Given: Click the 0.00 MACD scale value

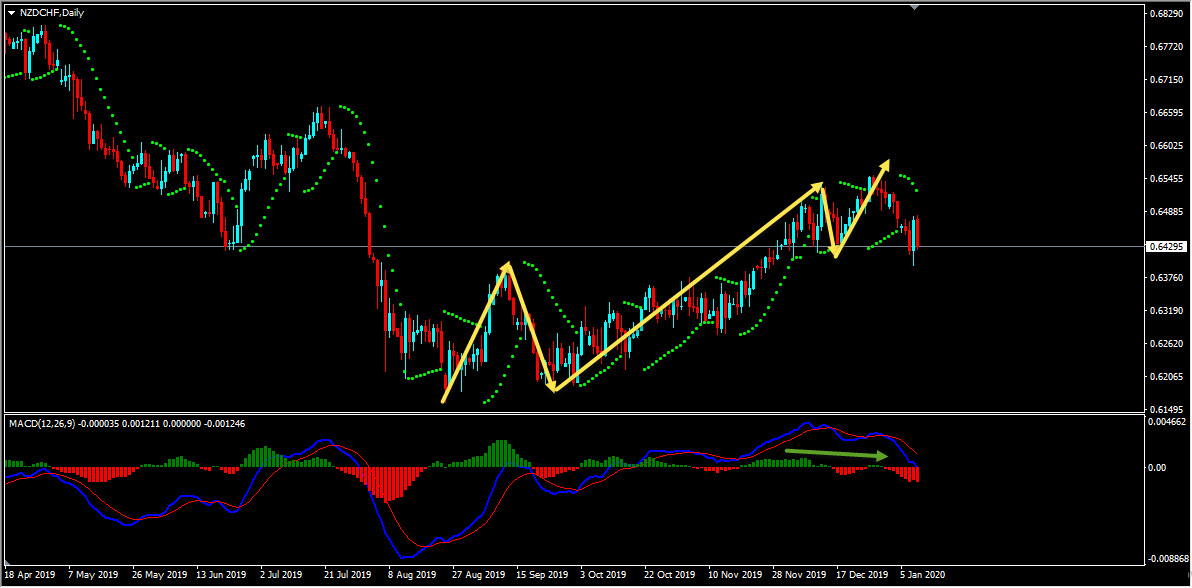Looking at the screenshot, I should pyautogui.click(x=1159, y=468).
